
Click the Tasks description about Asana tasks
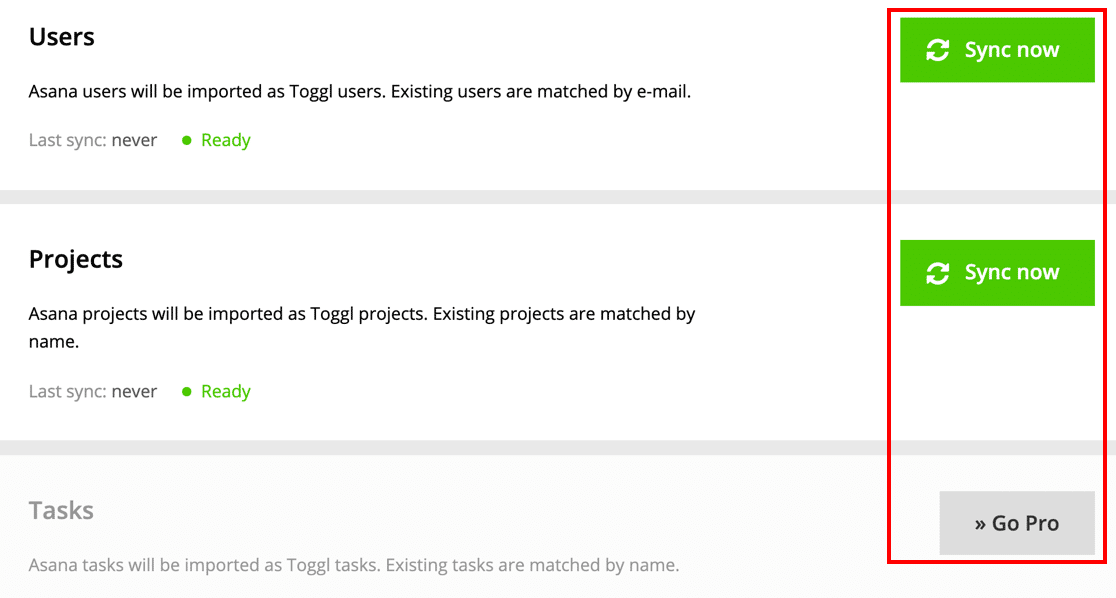pos(354,565)
